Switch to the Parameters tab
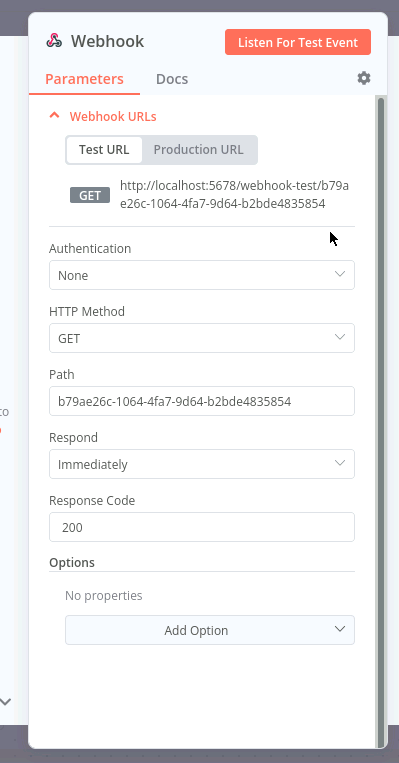The image size is (399, 763). click(84, 79)
